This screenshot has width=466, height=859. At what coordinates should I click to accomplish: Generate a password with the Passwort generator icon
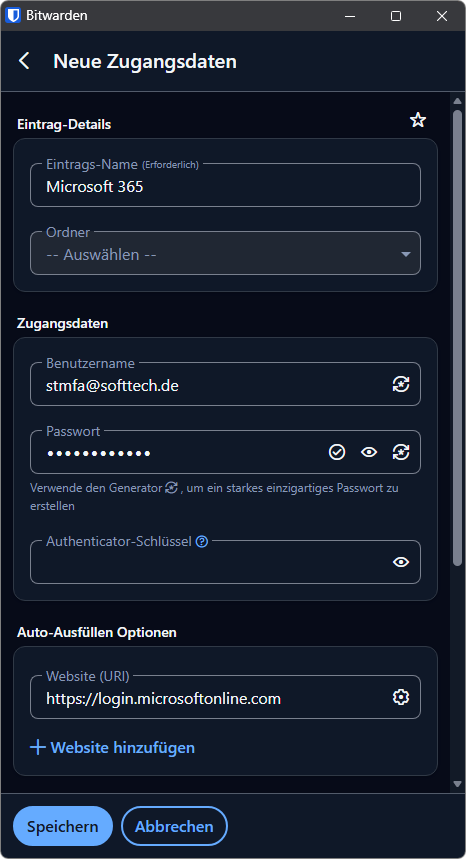coord(401,452)
